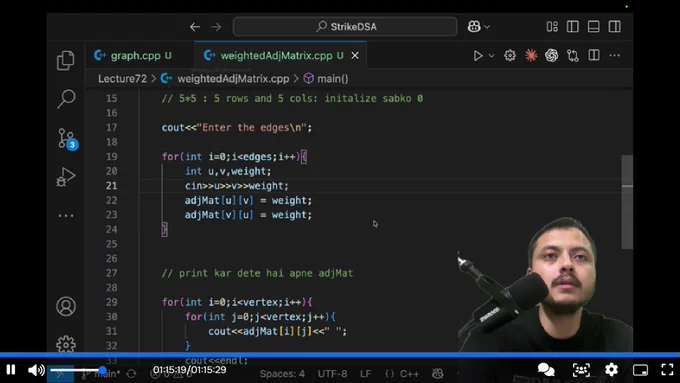The image size is (680, 383).
Task: Click Copilot status icon in status bar
Action: pyautogui.click(x=438, y=374)
